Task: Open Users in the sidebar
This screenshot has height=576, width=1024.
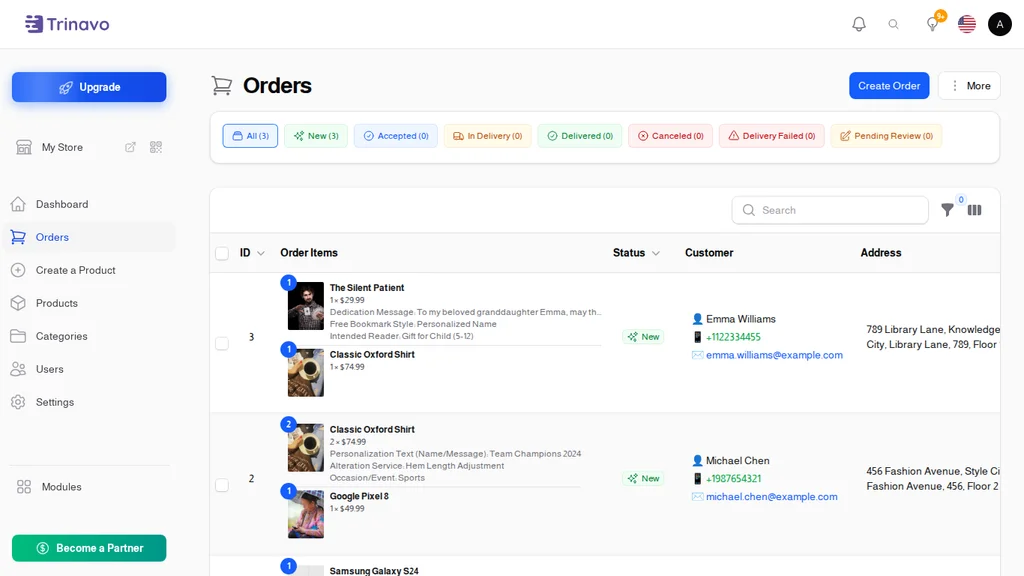Action: [x=89, y=369]
